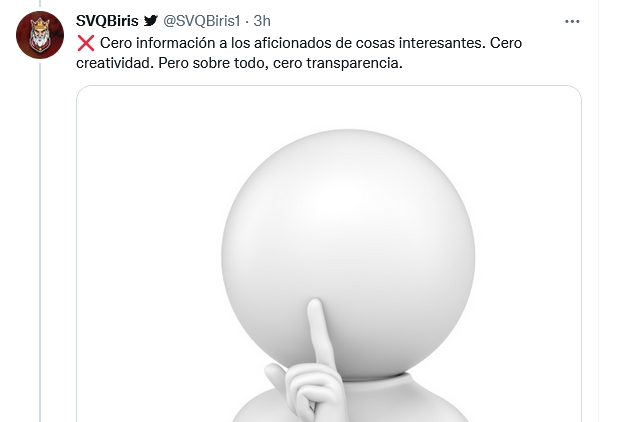Click the thread line segment above the avatar
This screenshot has width=623, height=422.
(40, 4)
